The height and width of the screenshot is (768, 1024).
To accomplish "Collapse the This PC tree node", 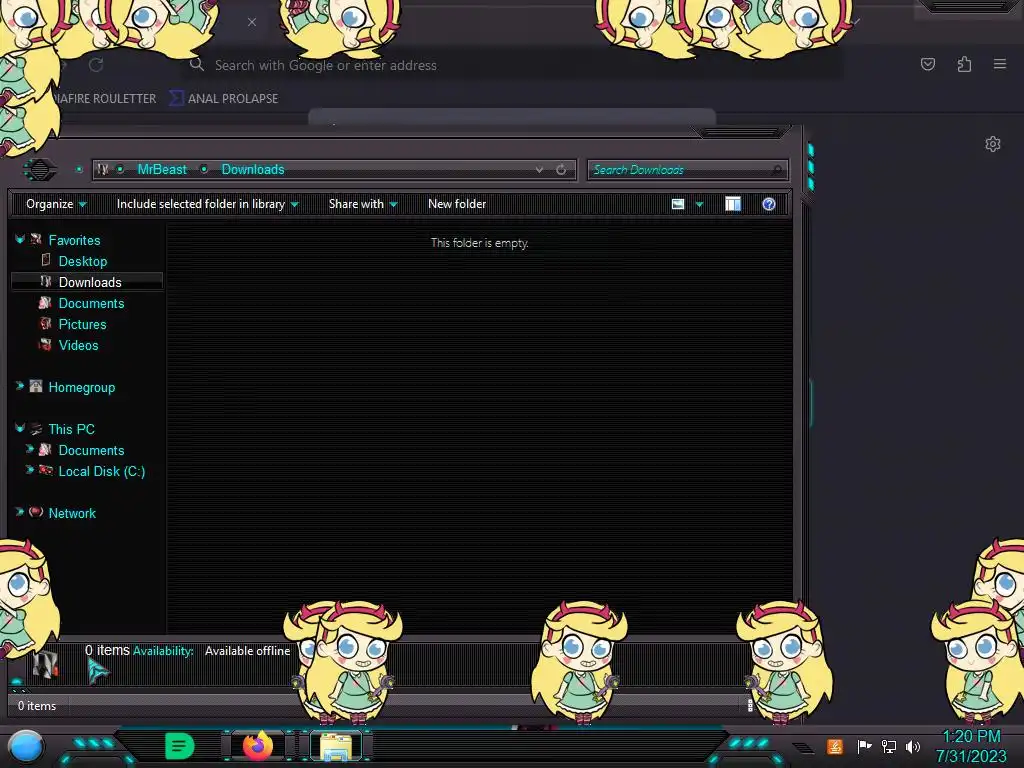I will click(x=20, y=428).
